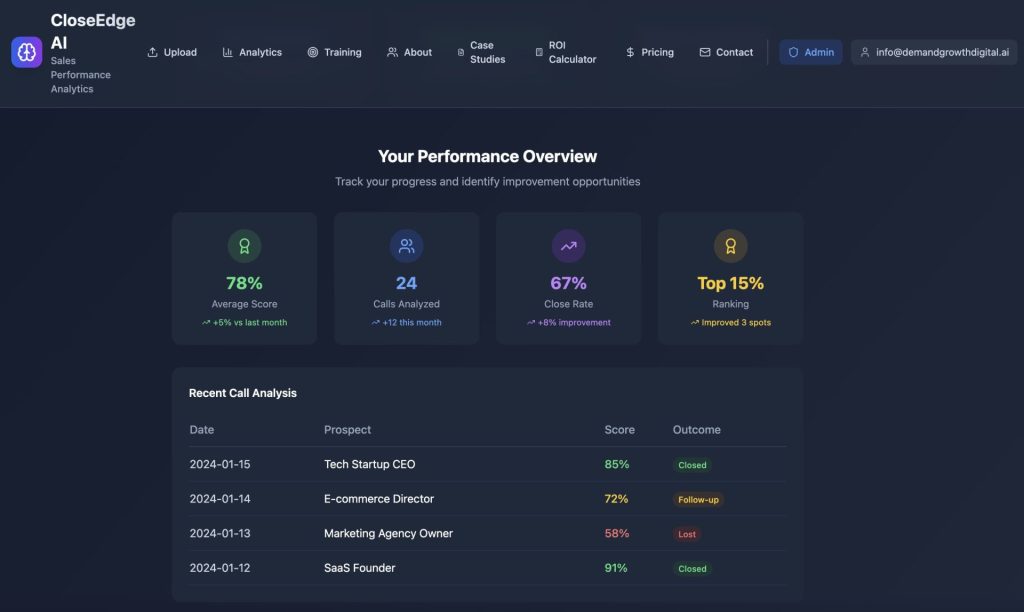The height and width of the screenshot is (612, 1024).
Task: Click the envelope icon next to Contact
Action: click(705, 52)
